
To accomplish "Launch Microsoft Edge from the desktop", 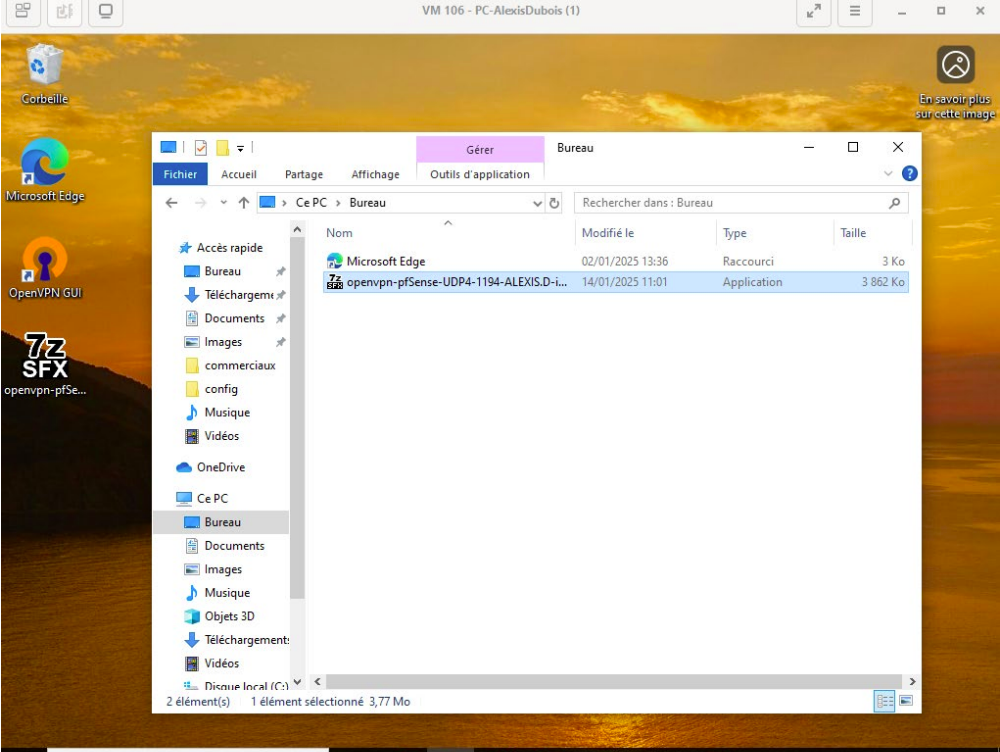I will [x=45, y=170].
